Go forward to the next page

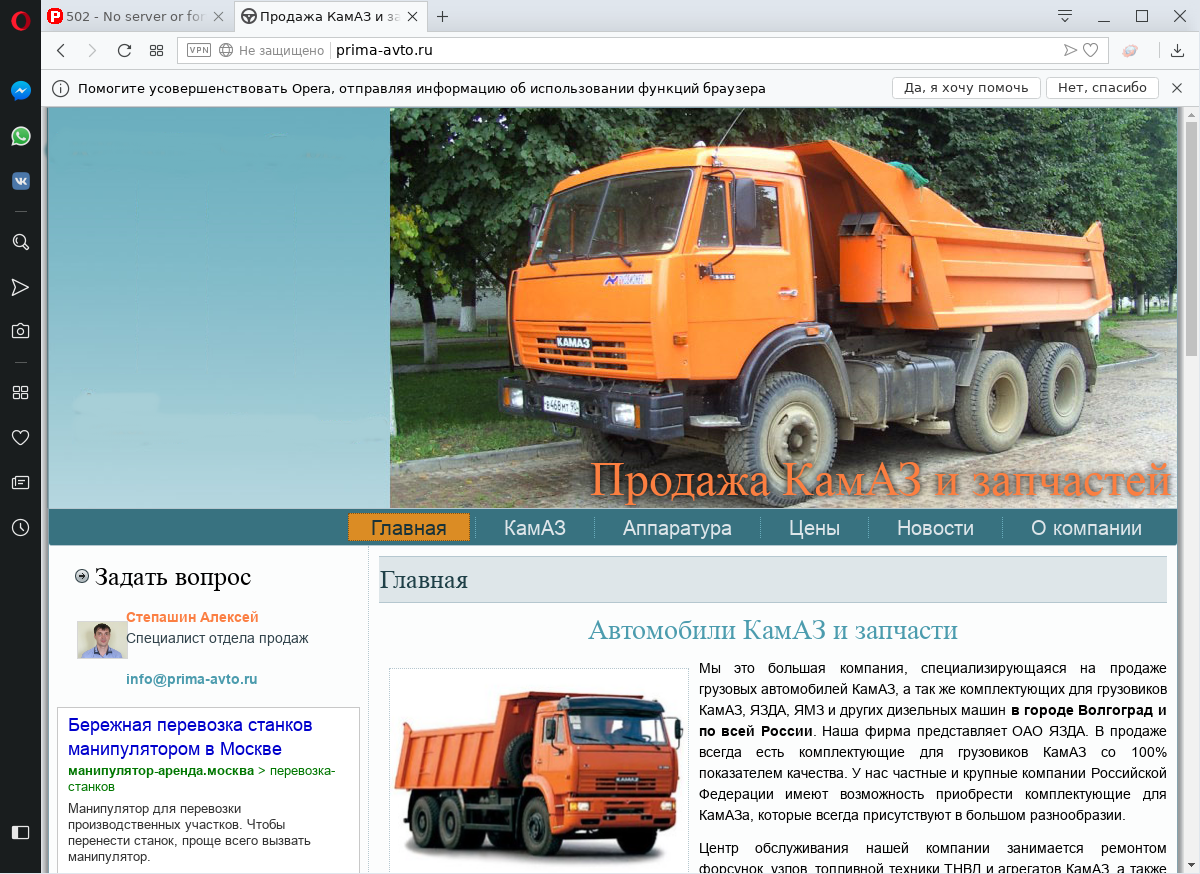coord(92,50)
